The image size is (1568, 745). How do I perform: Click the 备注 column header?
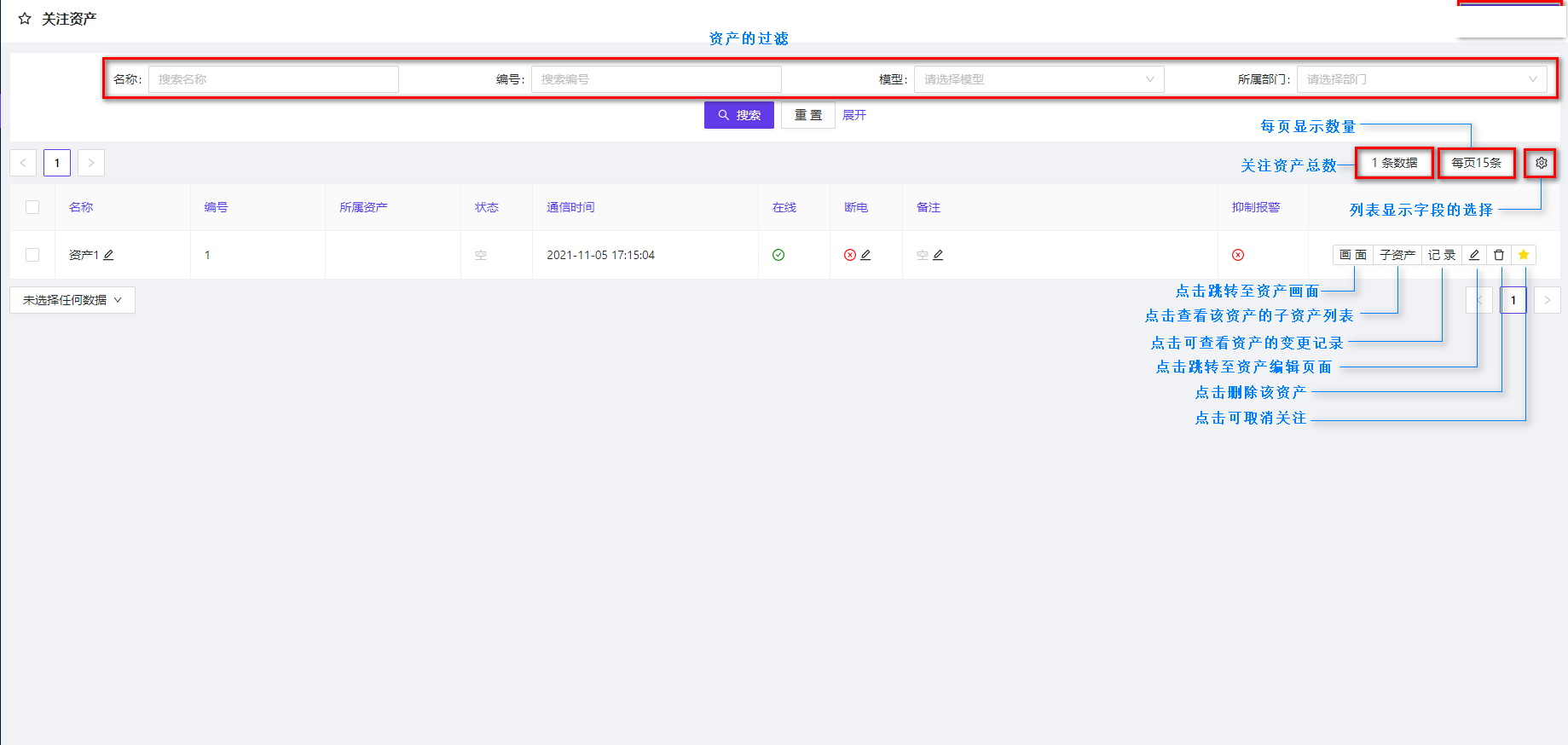tap(929, 207)
